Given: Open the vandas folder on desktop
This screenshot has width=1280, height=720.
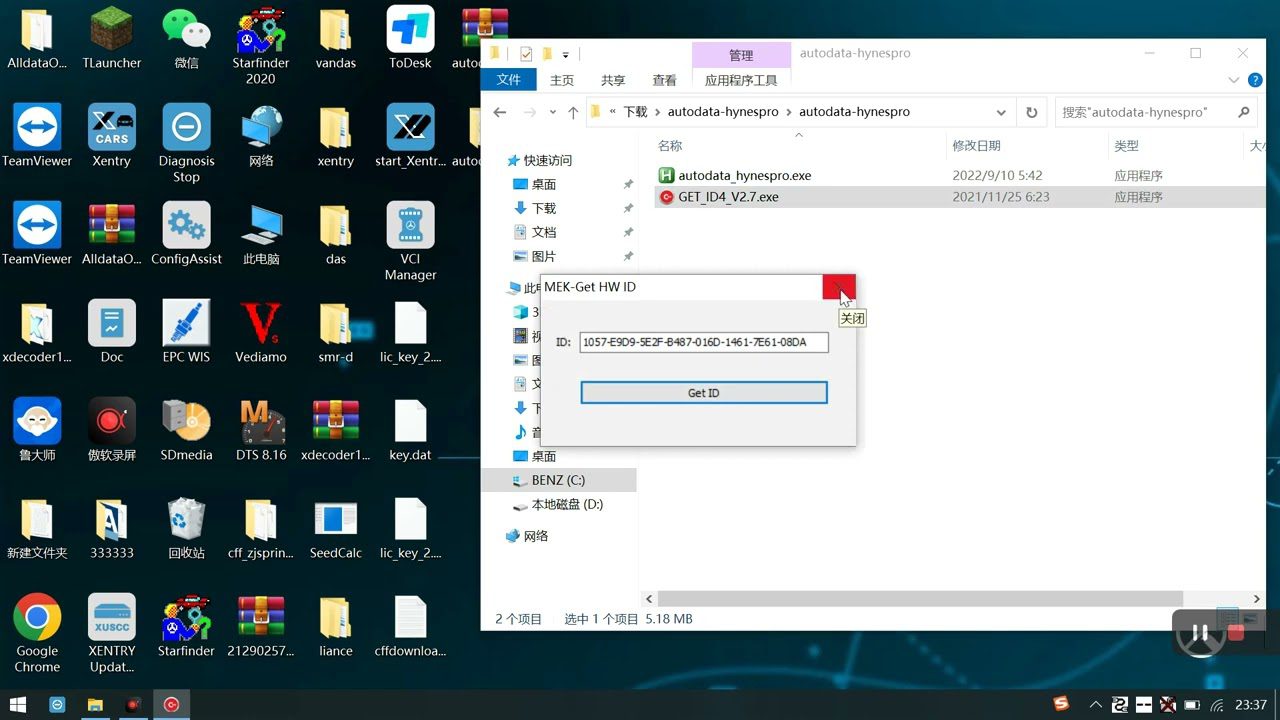Looking at the screenshot, I should pos(335,38).
